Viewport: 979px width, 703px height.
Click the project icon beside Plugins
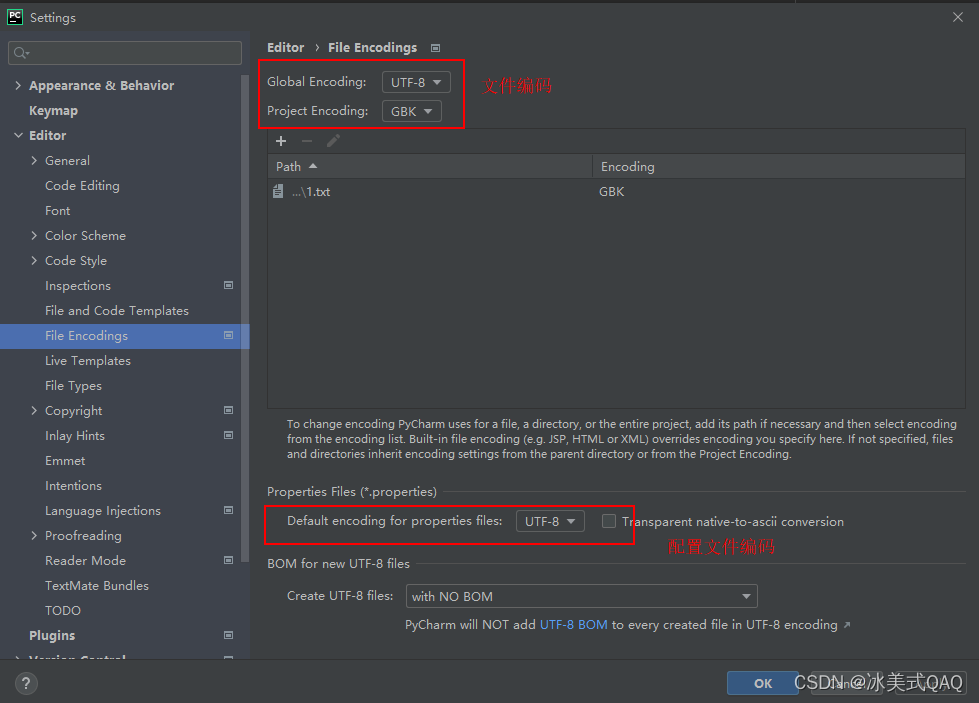[229, 635]
